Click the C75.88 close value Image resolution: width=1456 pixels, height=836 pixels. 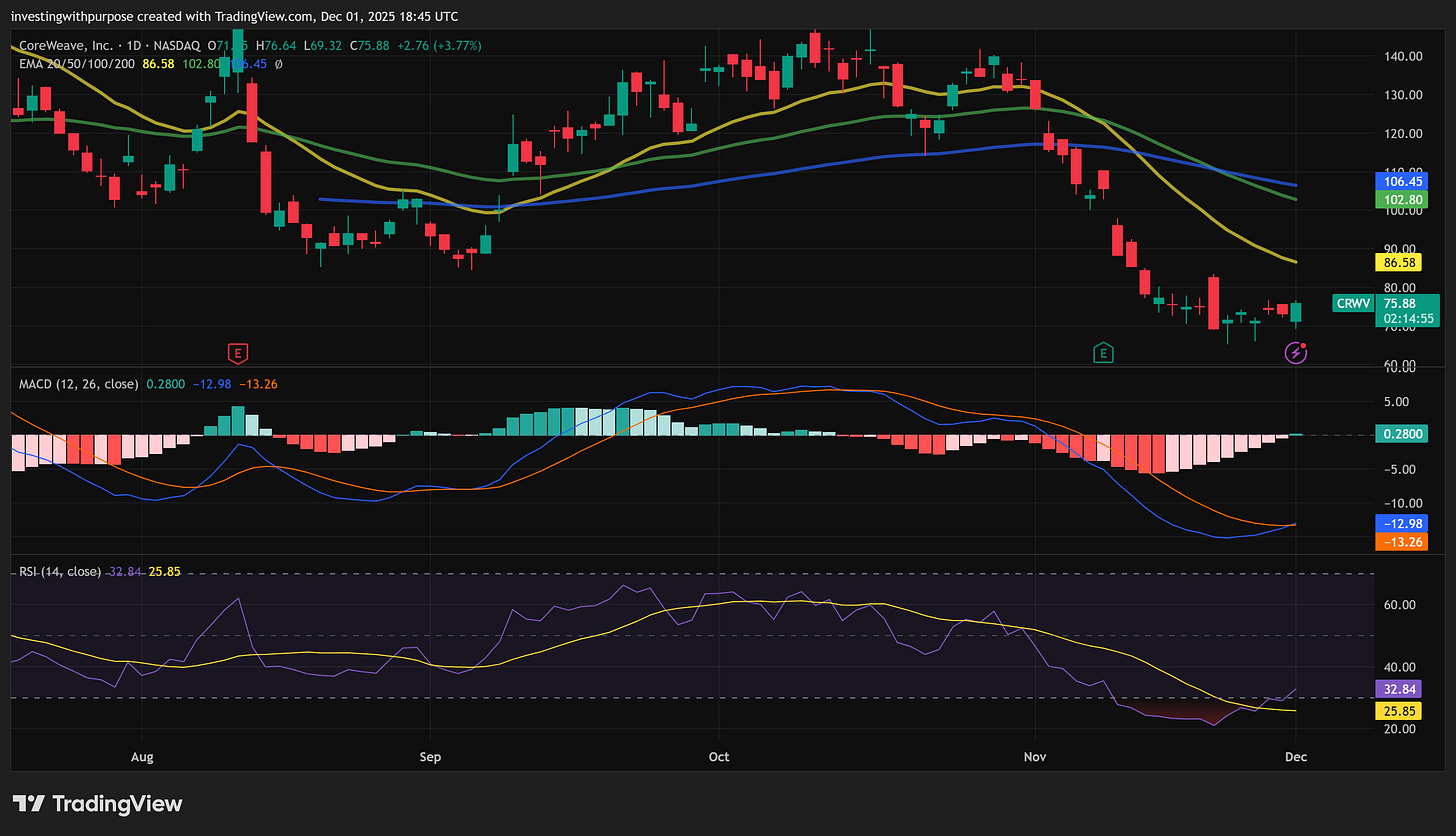pos(369,45)
